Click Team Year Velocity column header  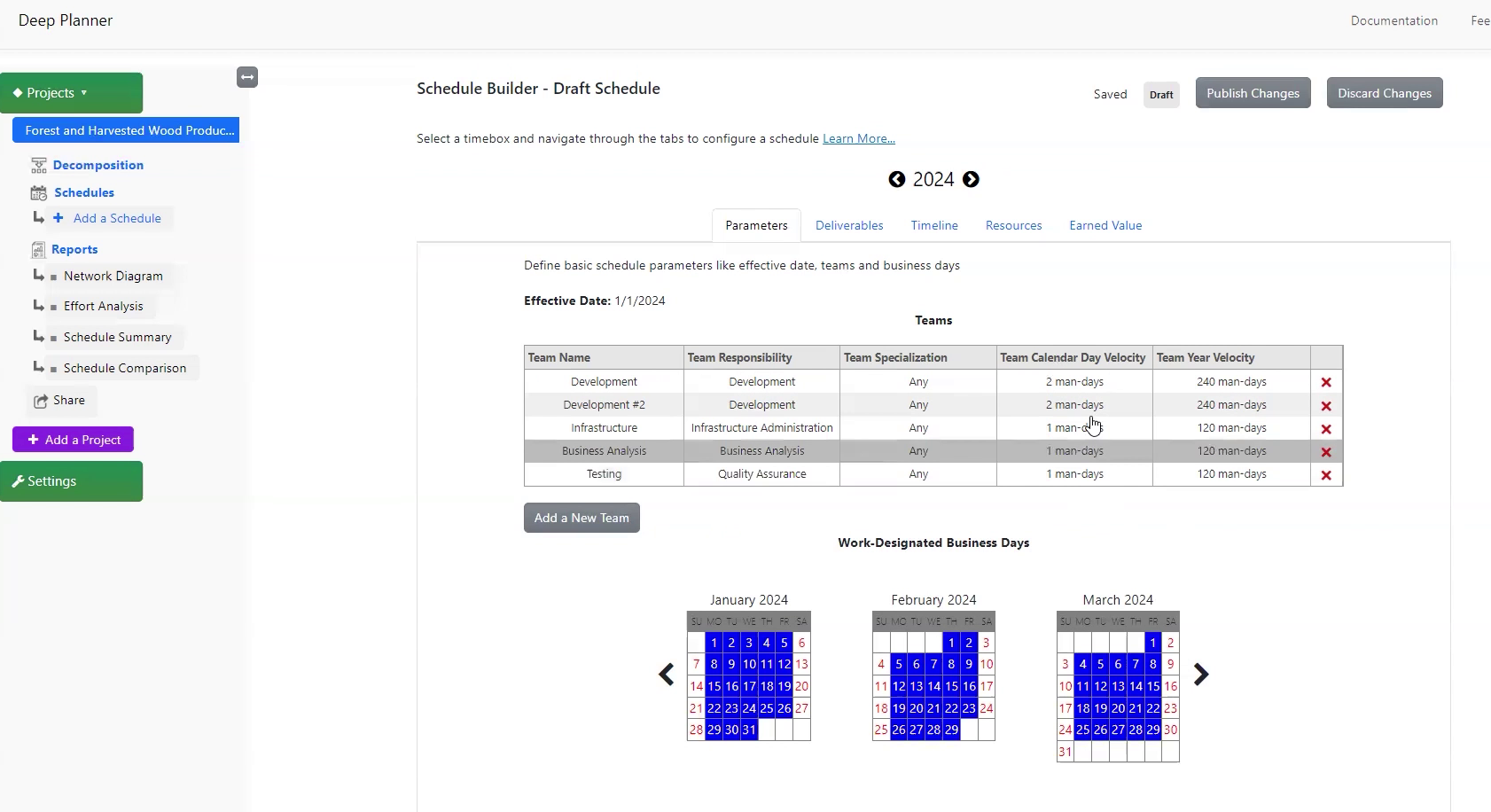click(1231, 357)
